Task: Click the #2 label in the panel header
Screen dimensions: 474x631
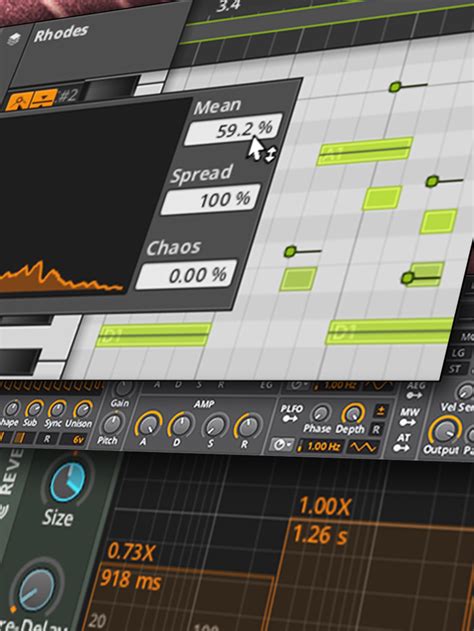Action: point(69,95)
